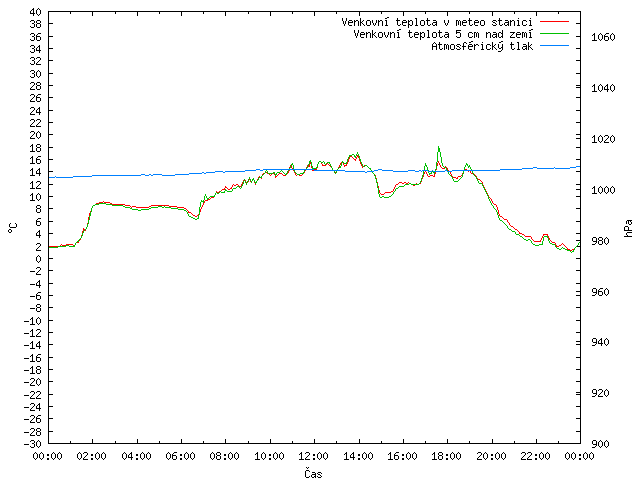The width and height of the screenshot is (640, 480).
Task: Click the '10:00' time axis label
Action: pyautogui.click(x=269, y=456)
